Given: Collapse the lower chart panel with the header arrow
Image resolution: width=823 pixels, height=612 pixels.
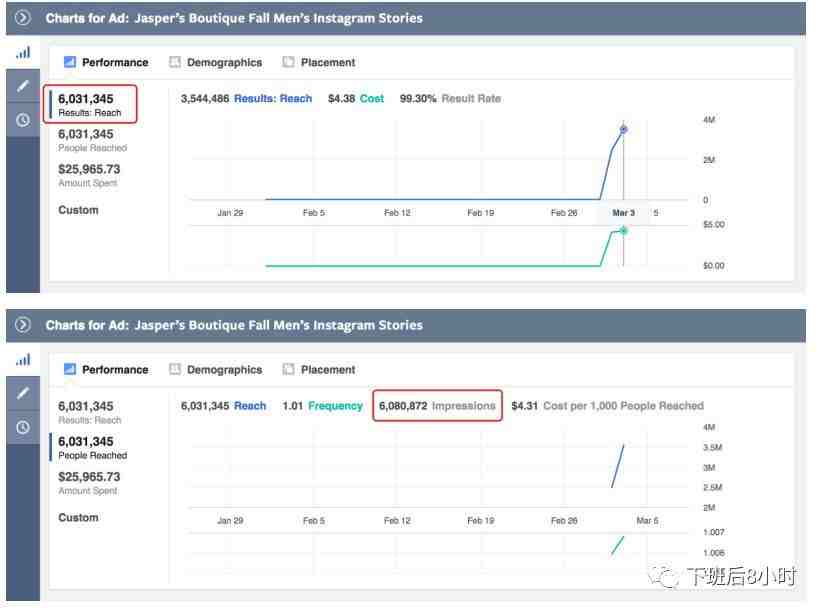Looking at the screenshot, I should pos(23,325).
